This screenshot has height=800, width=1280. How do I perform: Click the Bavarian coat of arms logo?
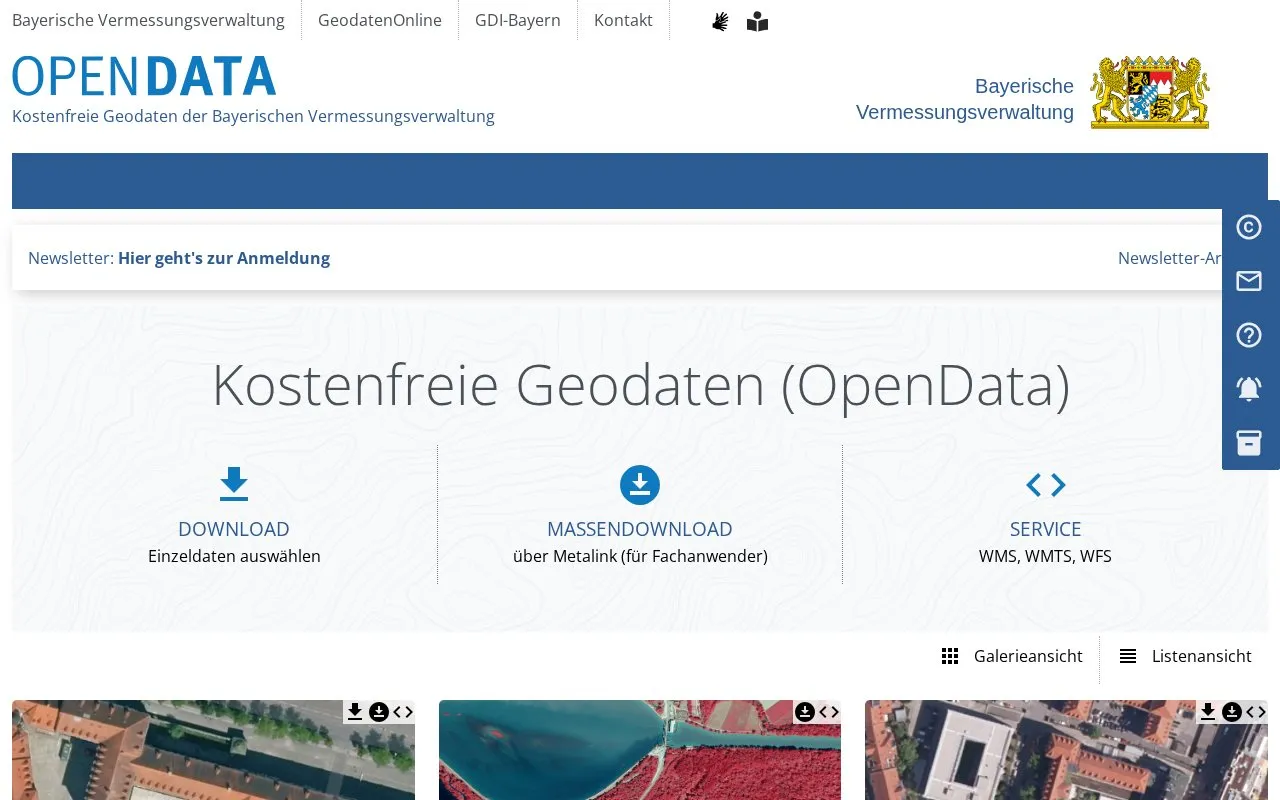pos(1150,92)
